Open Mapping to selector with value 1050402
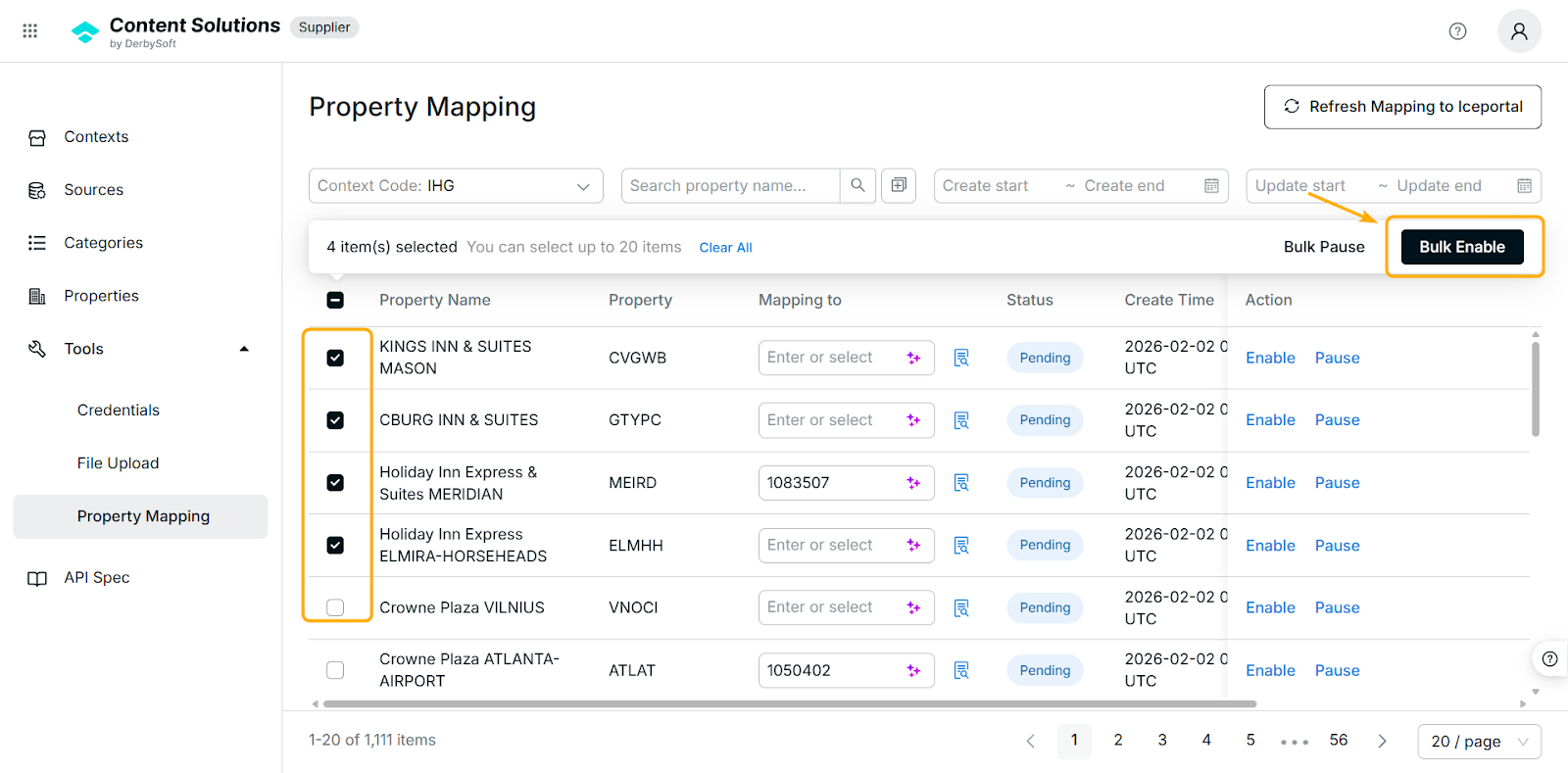This screenshot has width=1568, height=773. click(x=847, y=670)
